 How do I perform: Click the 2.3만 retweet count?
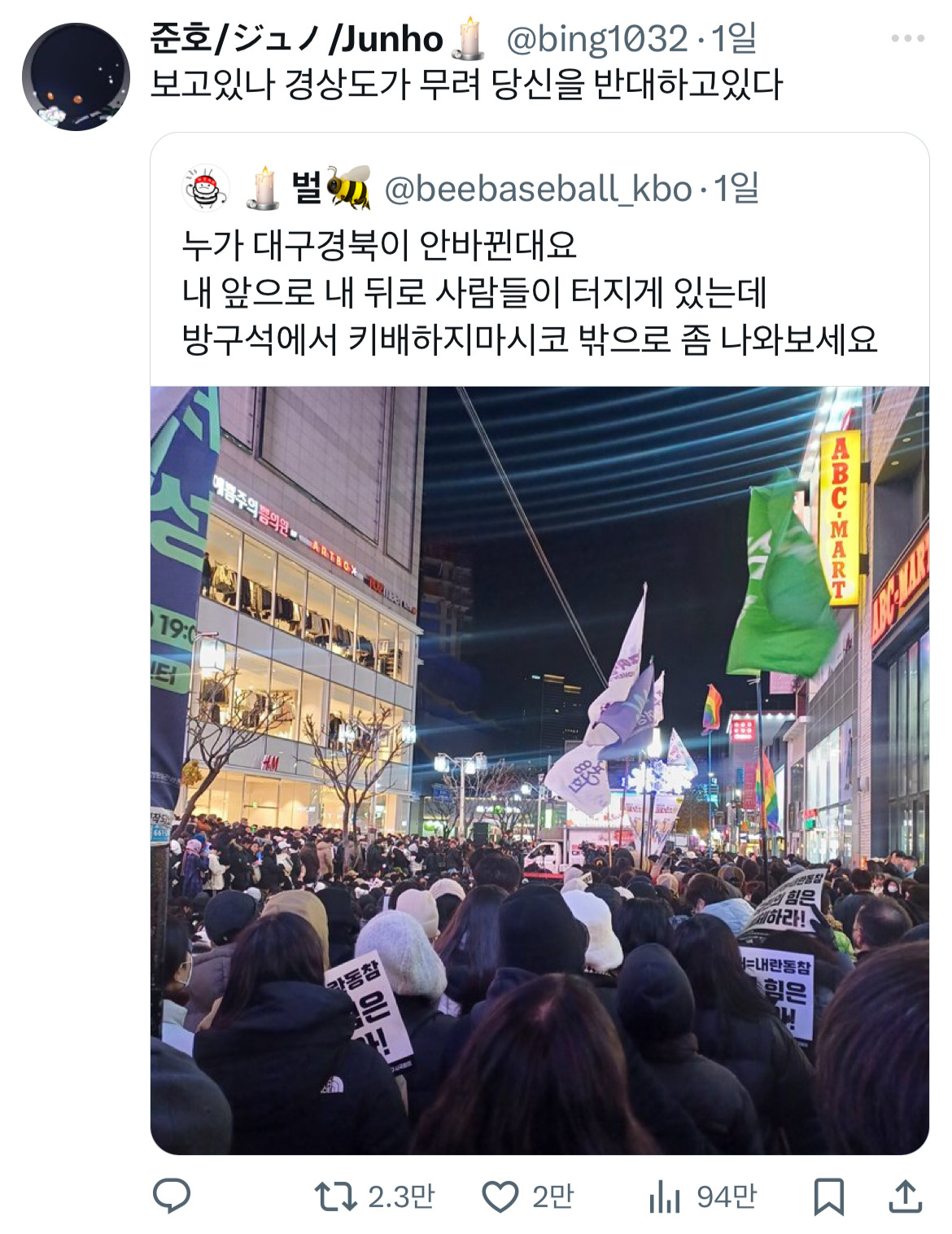click(401, 1197)
